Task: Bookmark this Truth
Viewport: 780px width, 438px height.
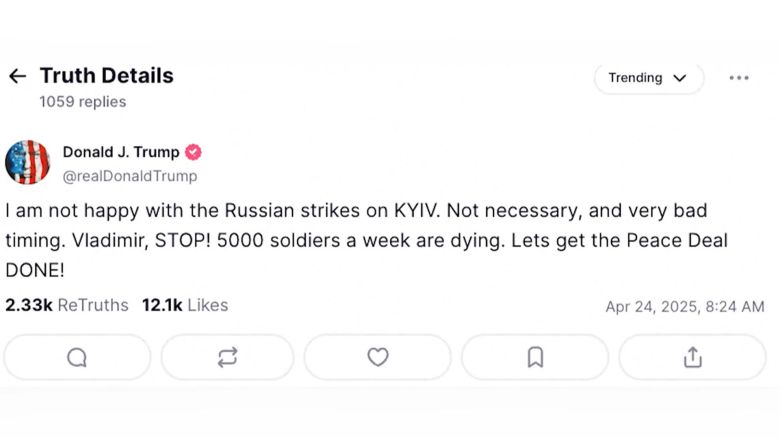Action: coord(535,357)
